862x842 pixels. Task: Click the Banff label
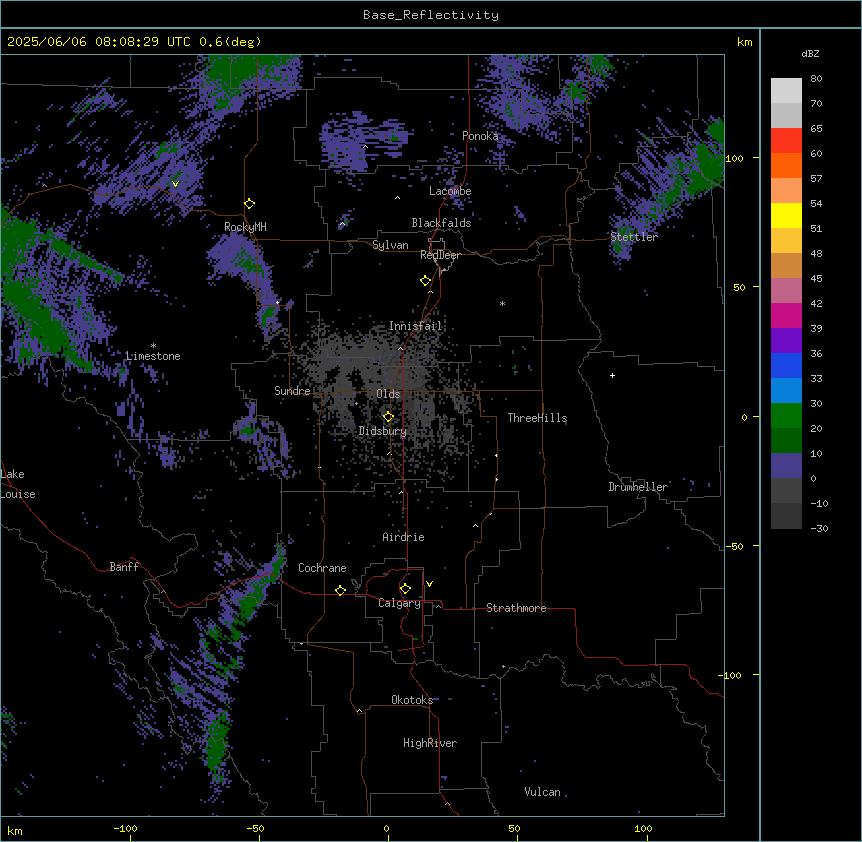tap(124, 567)
